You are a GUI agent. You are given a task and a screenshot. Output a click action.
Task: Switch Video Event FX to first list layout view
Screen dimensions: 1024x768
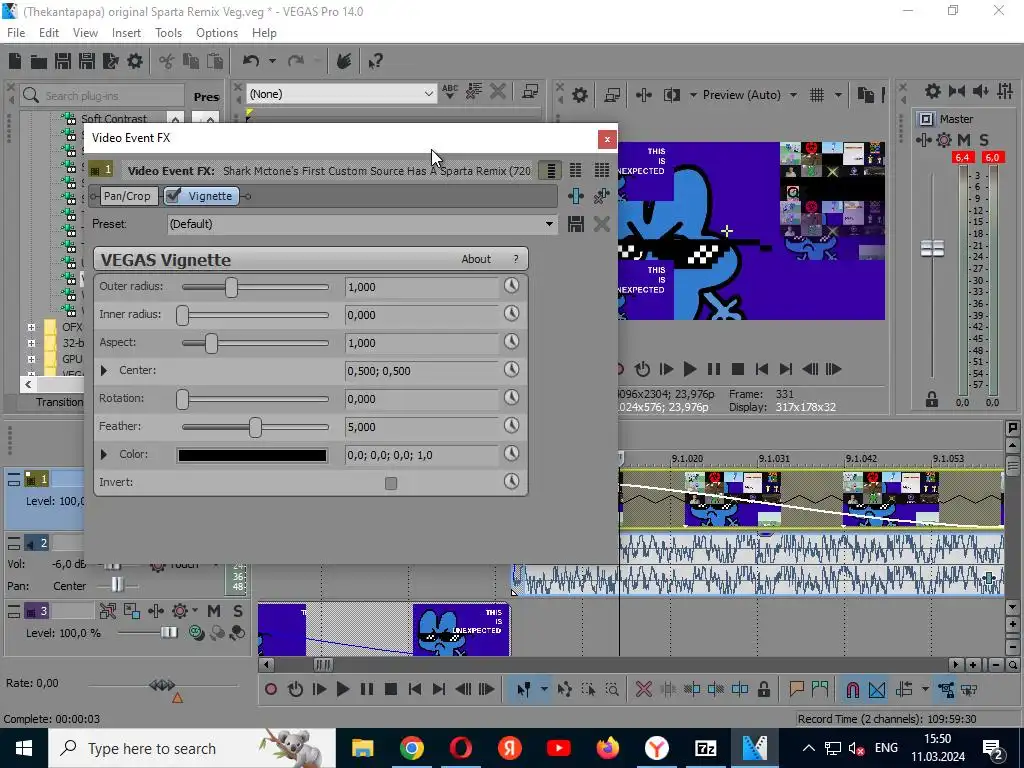tap(551, 171)
